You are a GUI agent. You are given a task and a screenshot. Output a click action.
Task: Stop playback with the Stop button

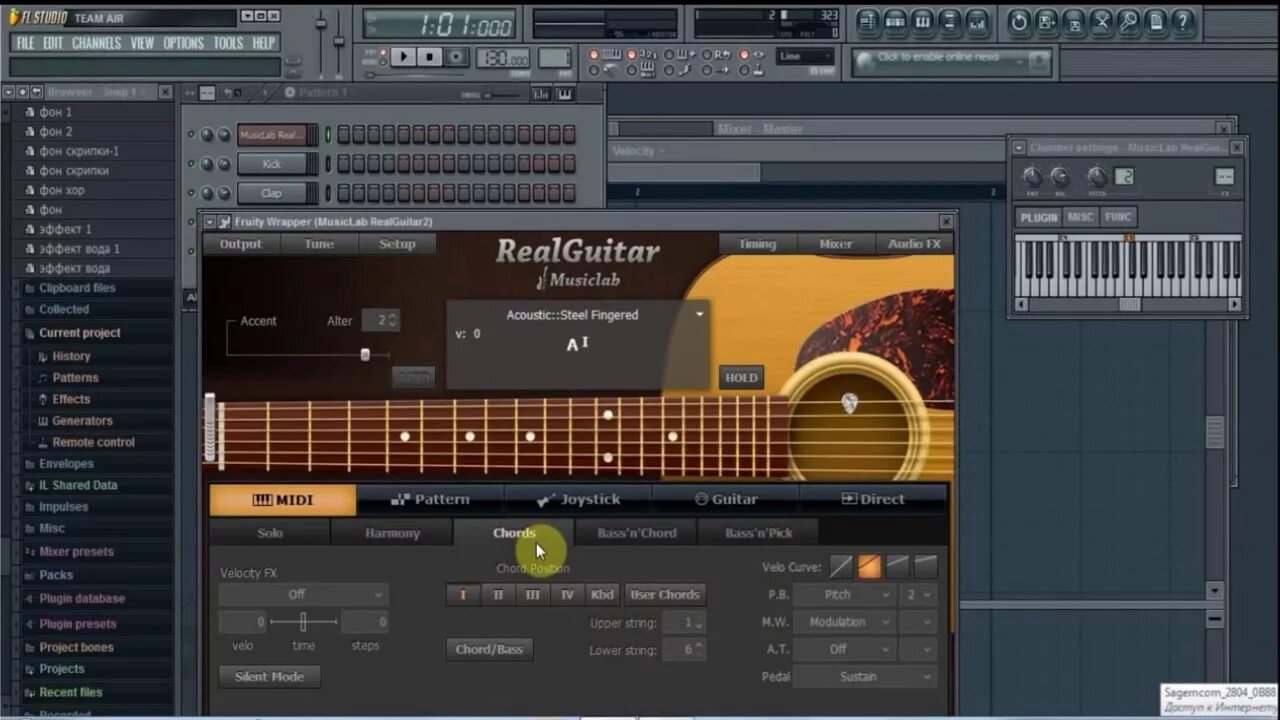point(430,57)
